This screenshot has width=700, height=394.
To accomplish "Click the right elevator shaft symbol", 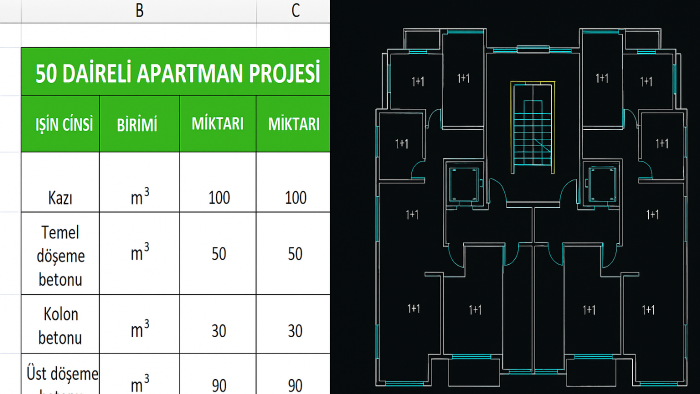I will click(x=603, y=183).
